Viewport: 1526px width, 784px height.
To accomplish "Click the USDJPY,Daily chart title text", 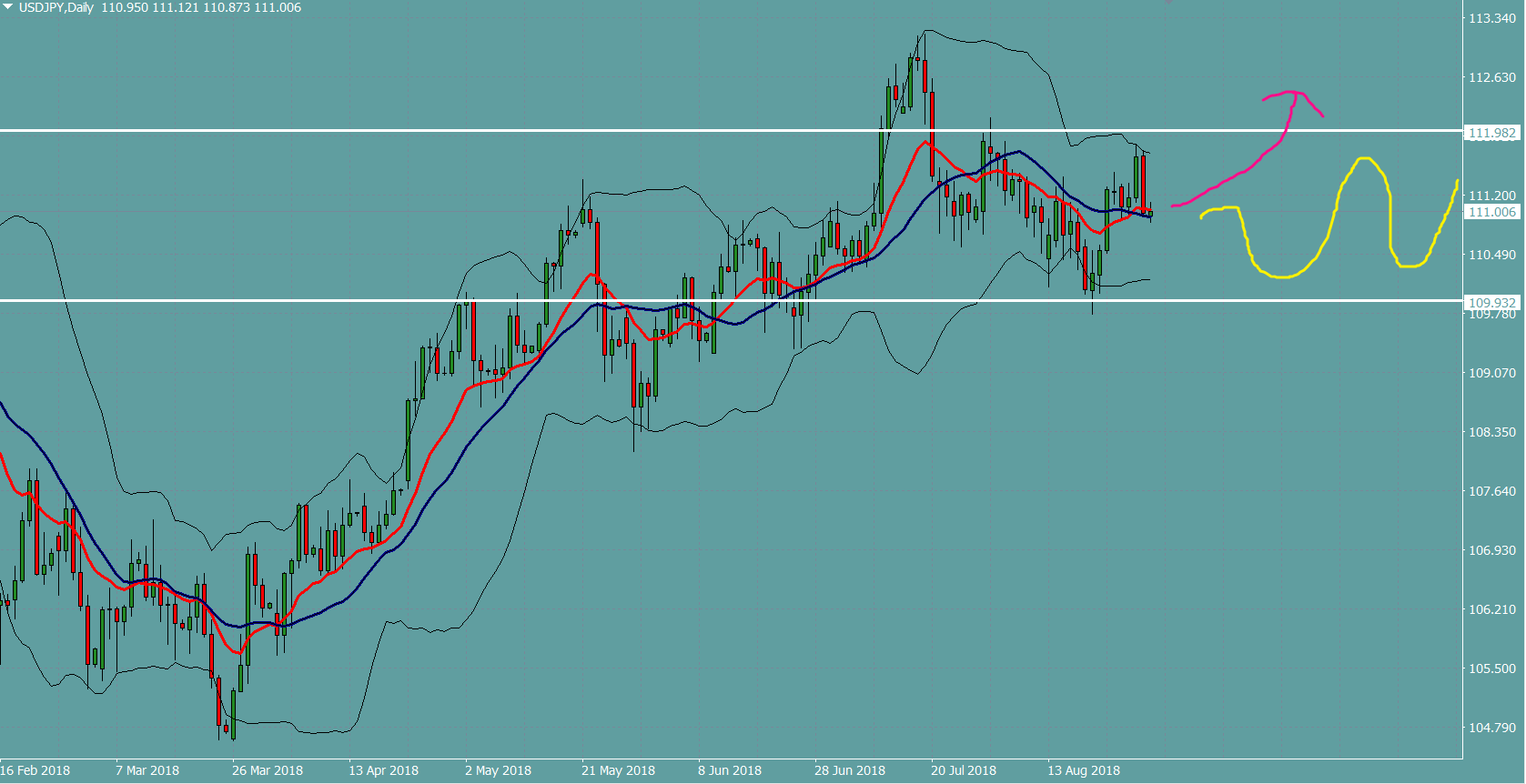I will click(x=56, y=7).
